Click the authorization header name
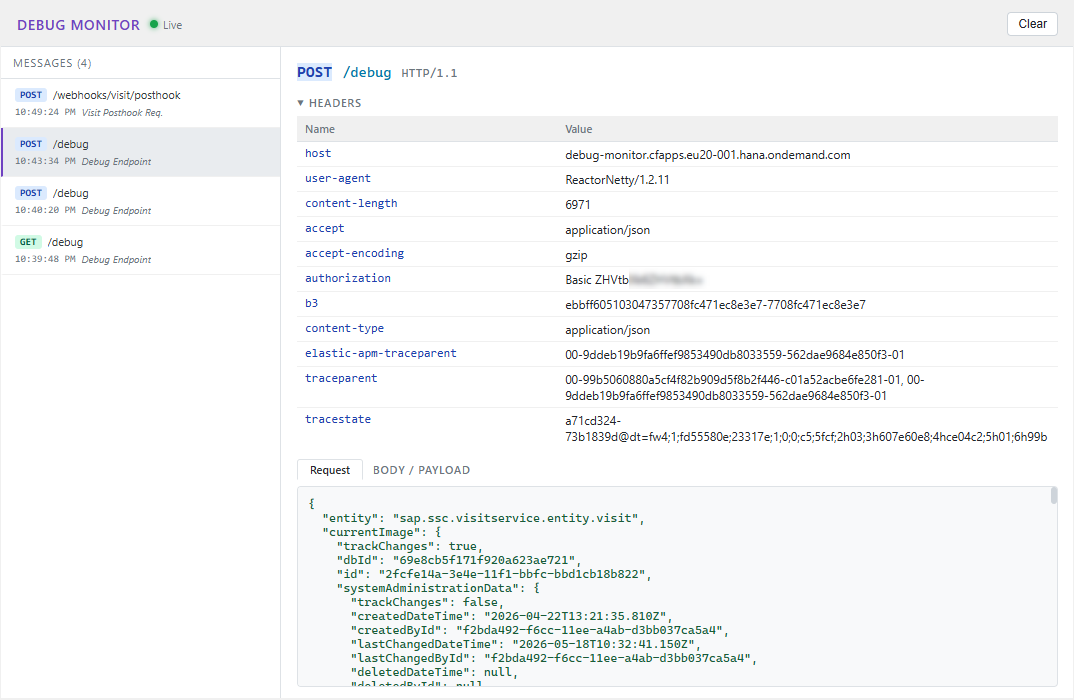Image resolution: width=1074 pixels, height=700 pixels. click(x=348, y=278)
